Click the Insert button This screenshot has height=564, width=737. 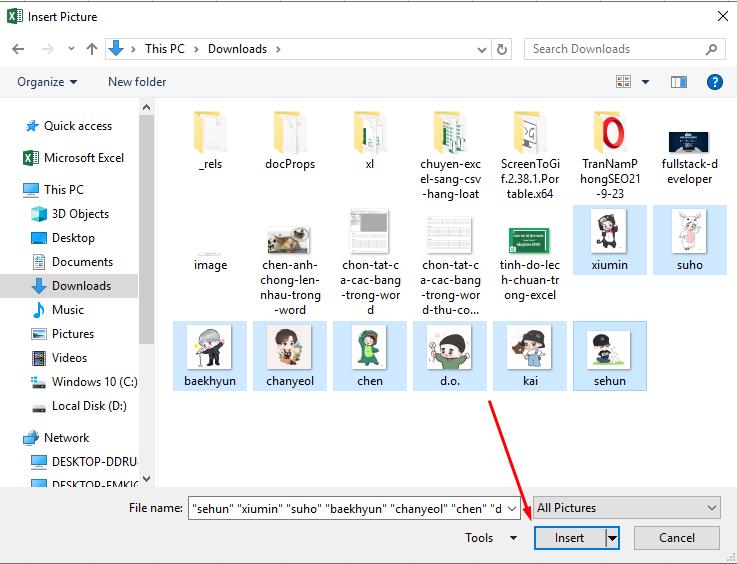(570, 538)
